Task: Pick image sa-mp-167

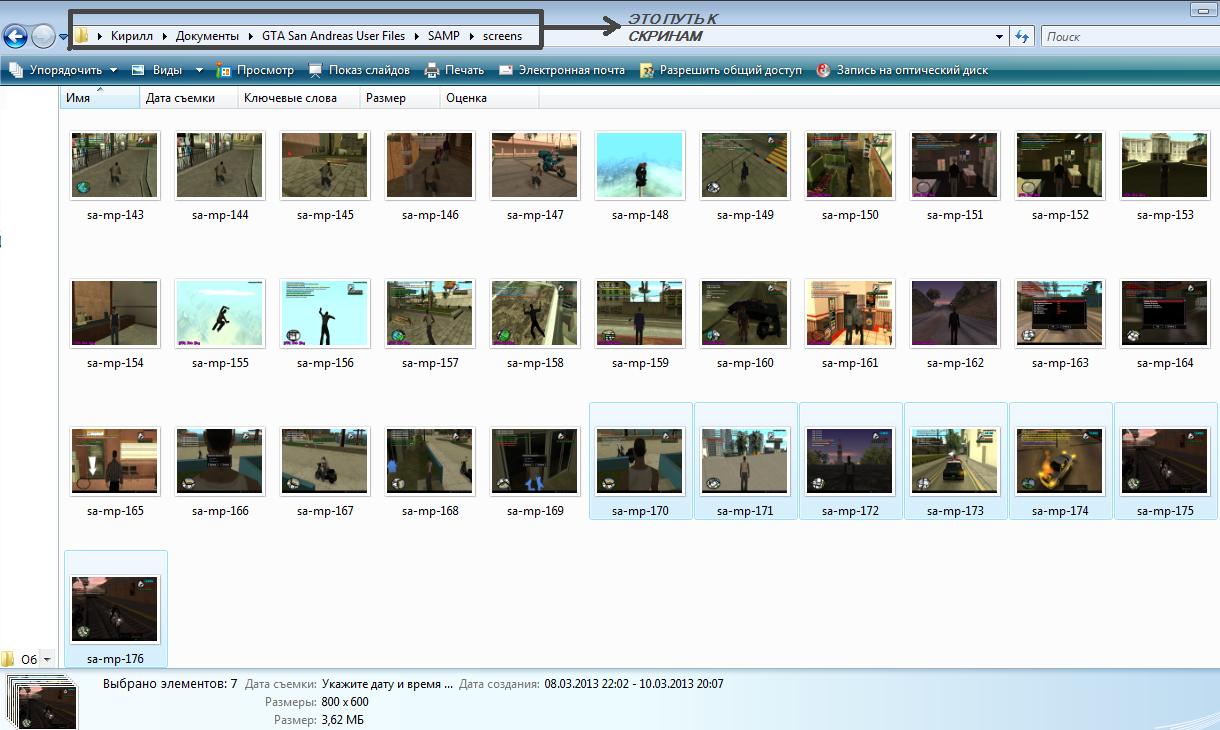Action: click(325, 461)
